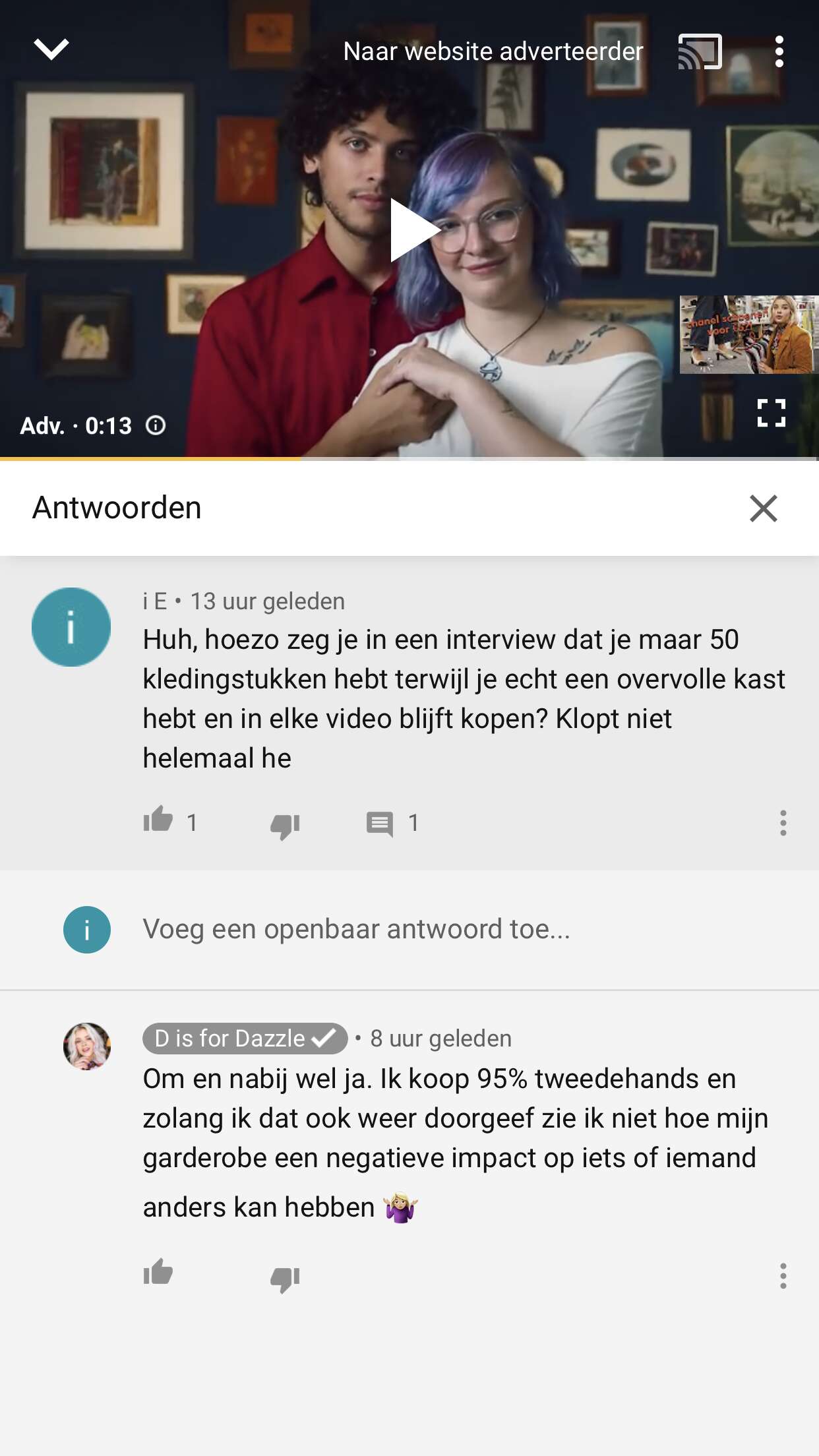Minimize video with the down chevron
Screen dimensions: 819x1456
[51, 49]
